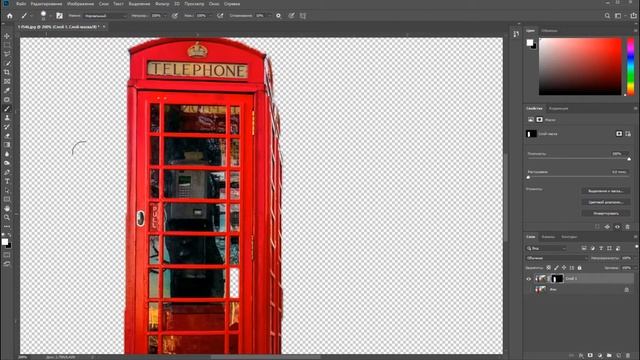Open the search icon in options bar
640x360 pixels.
607,16
